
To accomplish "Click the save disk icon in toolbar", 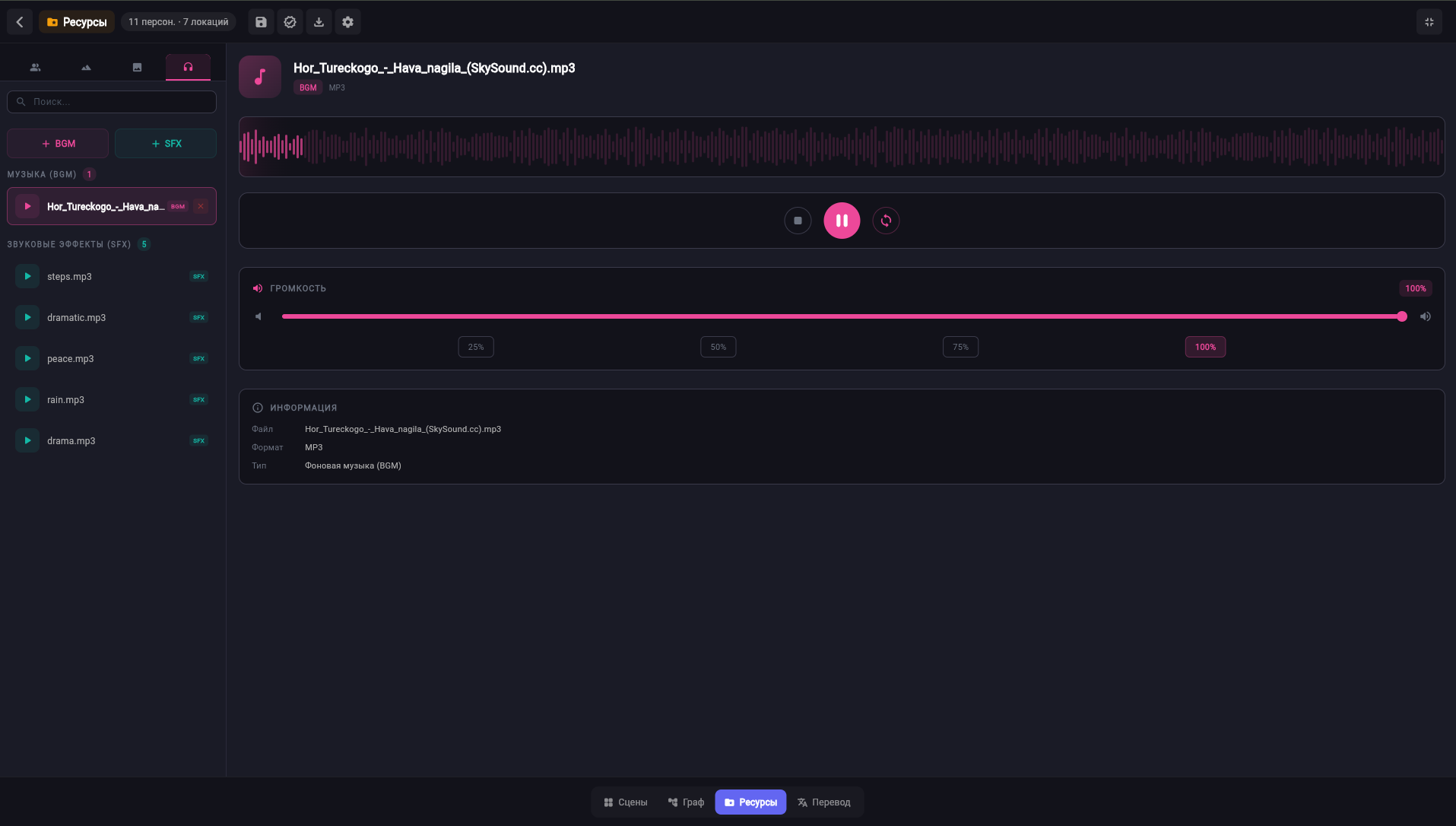I will coord(261,22).
